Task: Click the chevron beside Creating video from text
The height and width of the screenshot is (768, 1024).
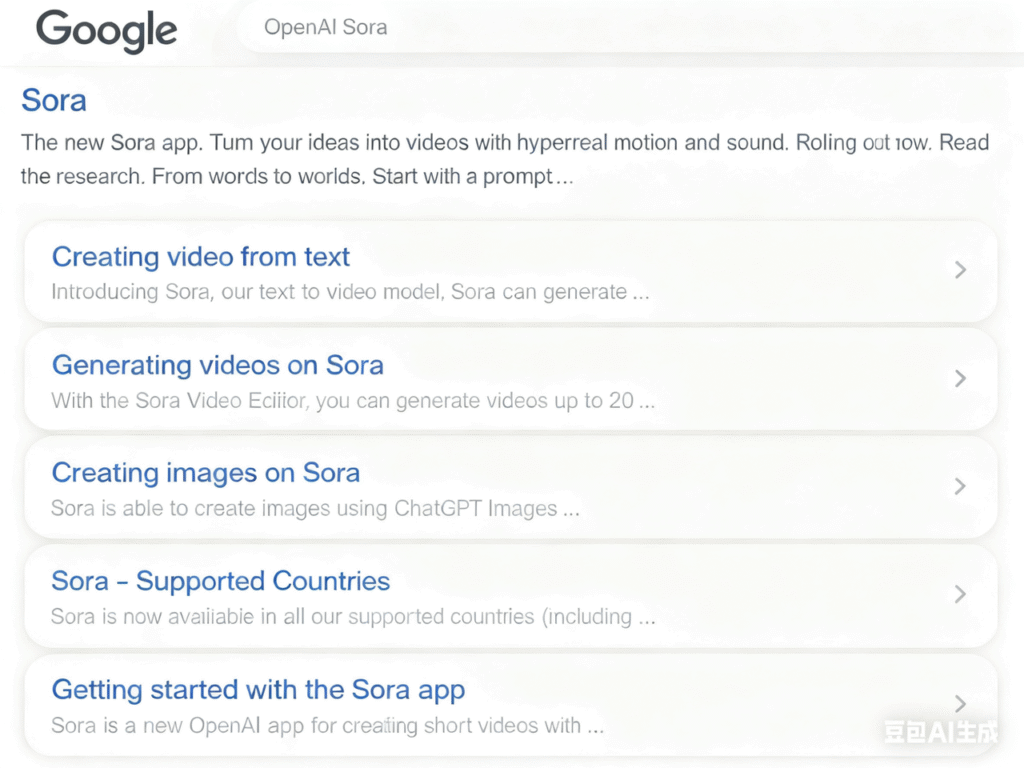Action: (x=960, y=270)
